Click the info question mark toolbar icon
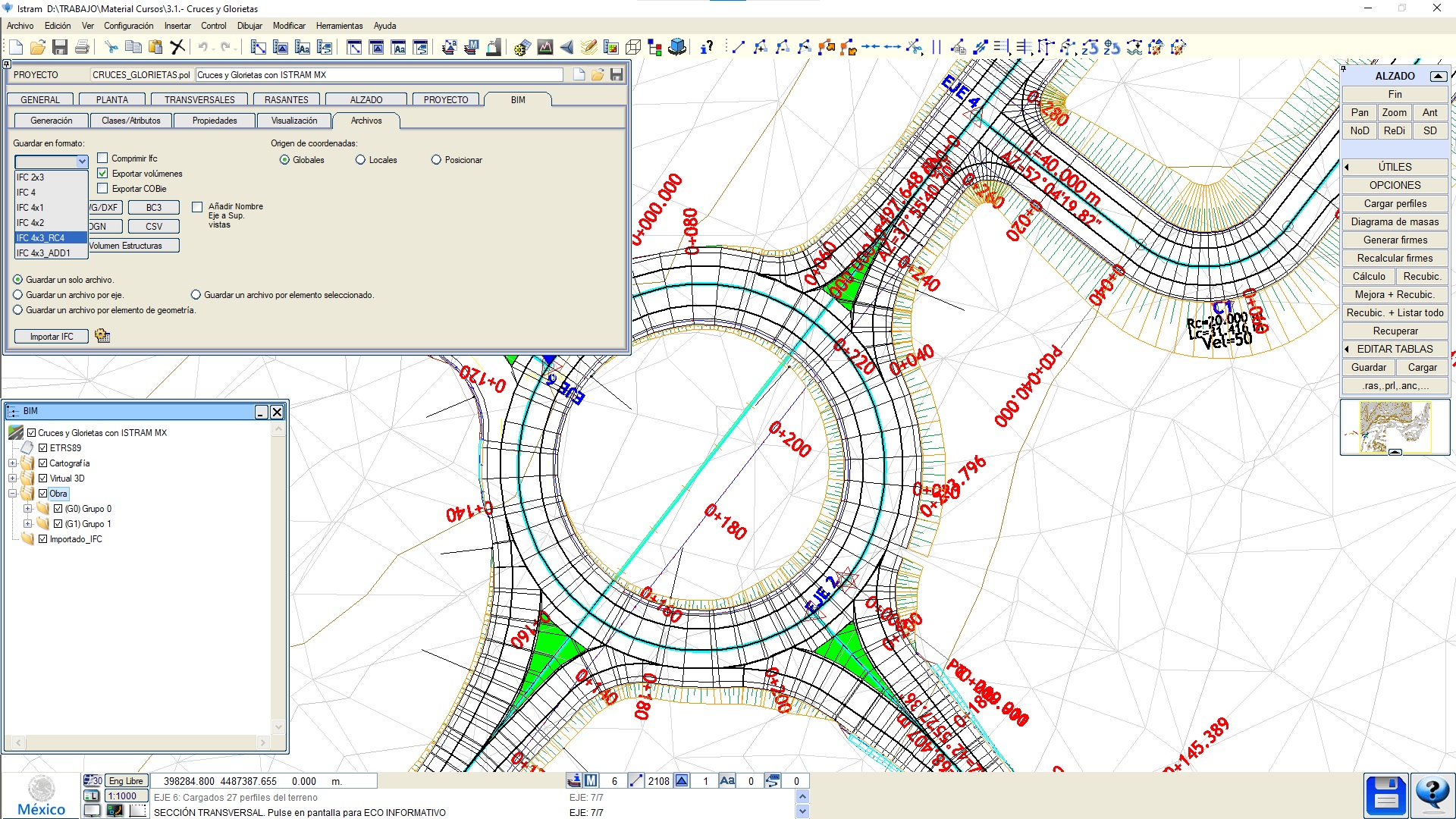 click(x=706, y=47)
